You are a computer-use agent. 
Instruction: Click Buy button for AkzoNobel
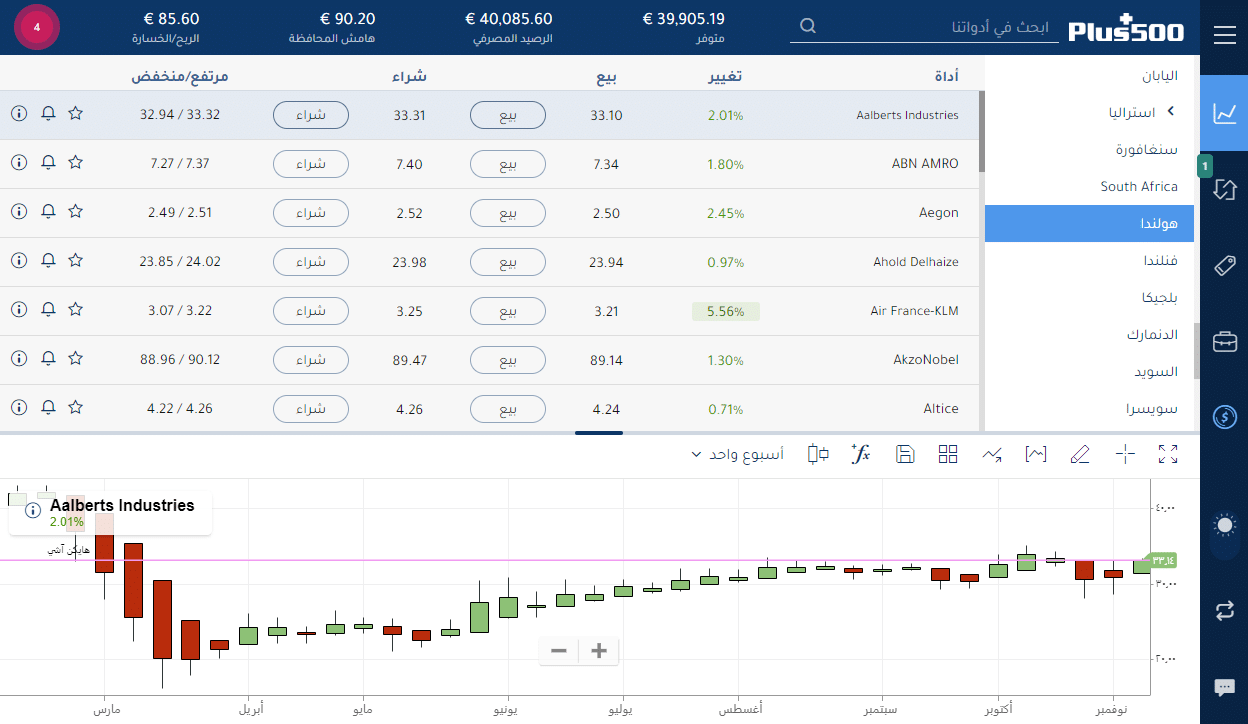311,360
